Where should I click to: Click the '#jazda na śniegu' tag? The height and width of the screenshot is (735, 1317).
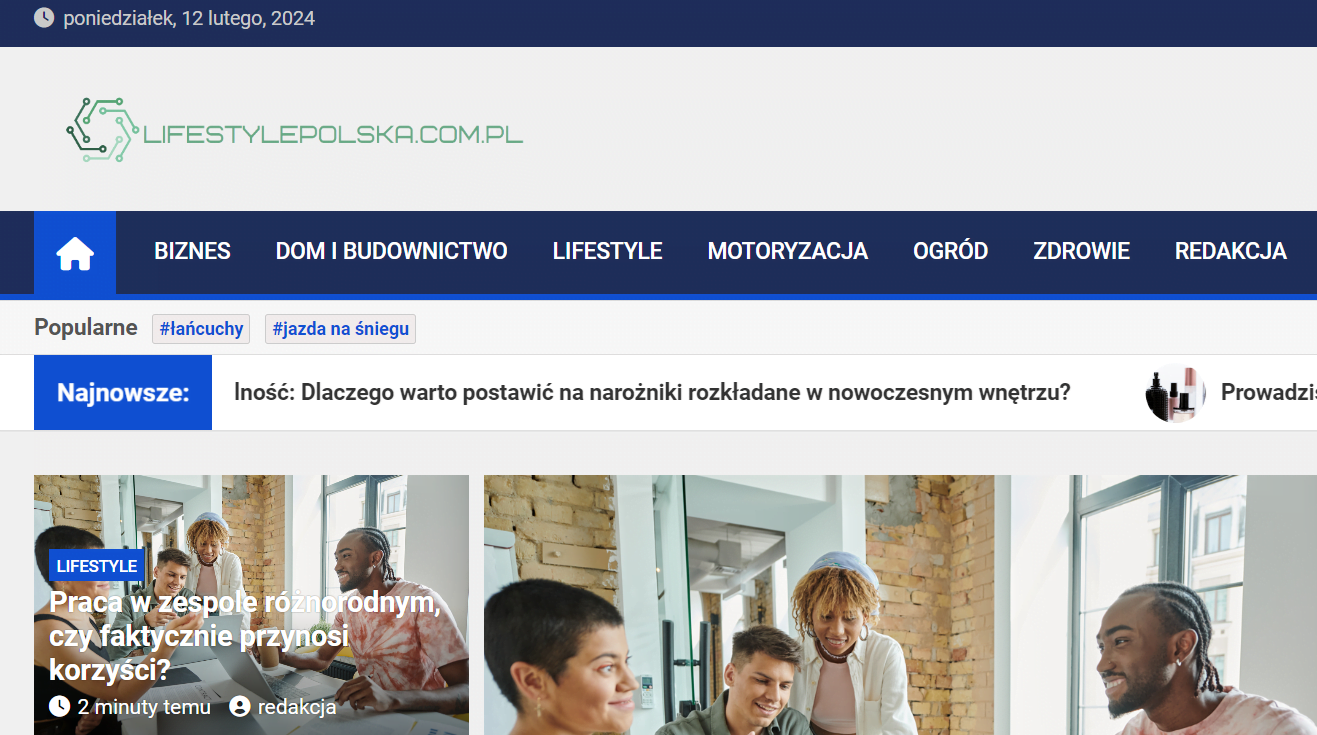340,328
